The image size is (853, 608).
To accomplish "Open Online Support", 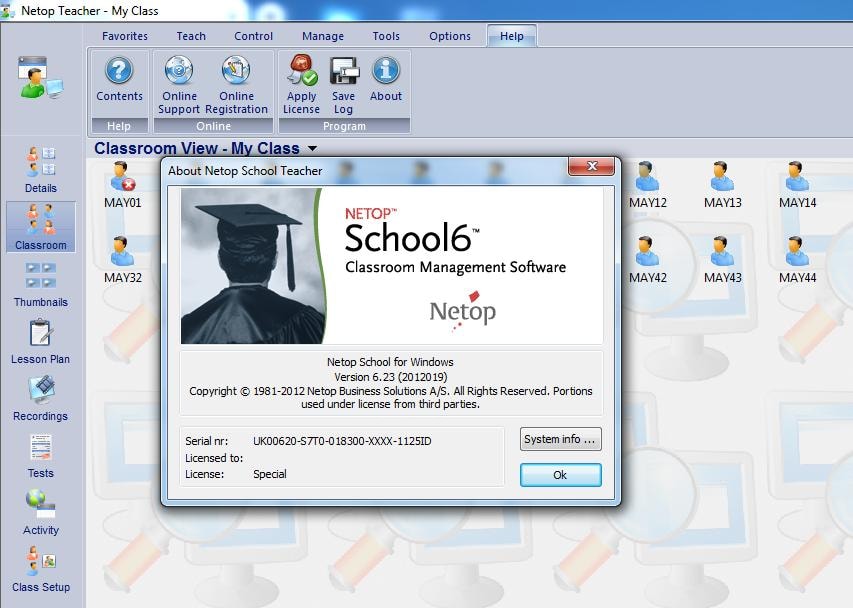I will tap(179, 85).
